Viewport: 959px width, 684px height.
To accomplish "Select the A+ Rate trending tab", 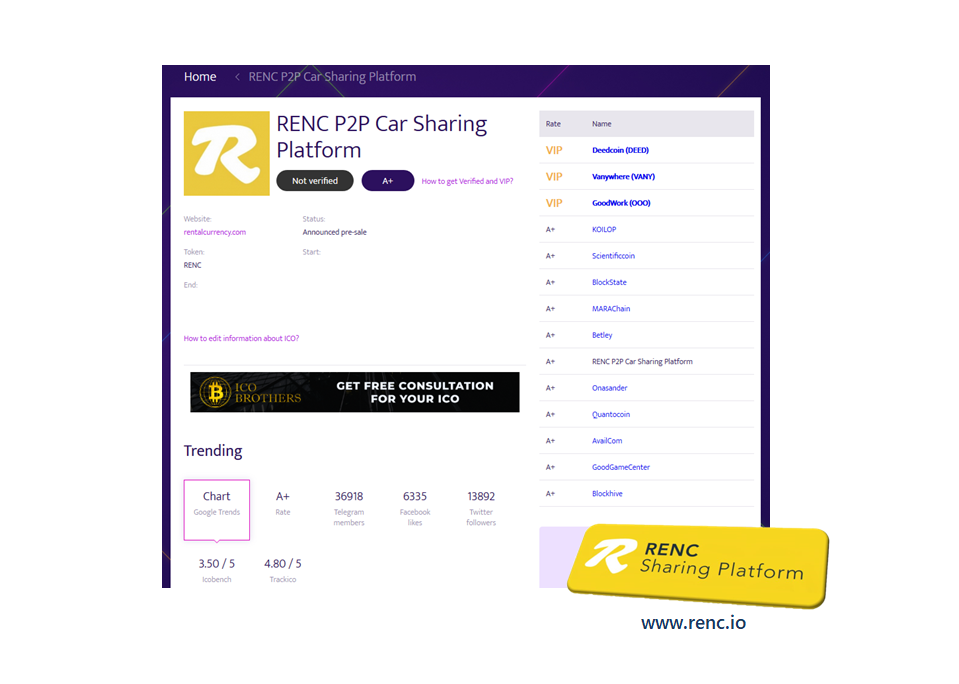I will tap(283, 503).
